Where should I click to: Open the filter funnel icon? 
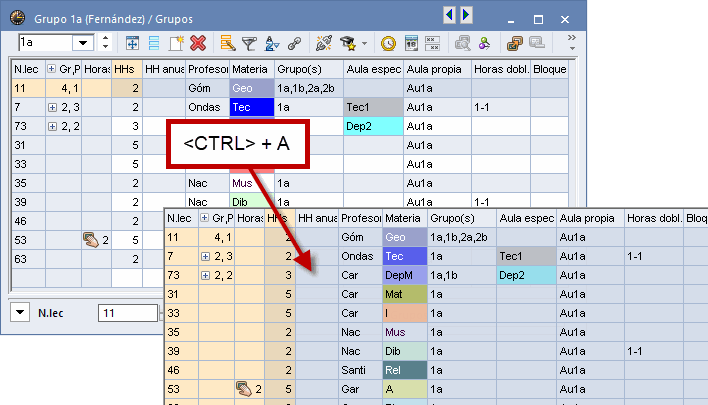coord(249,43)
